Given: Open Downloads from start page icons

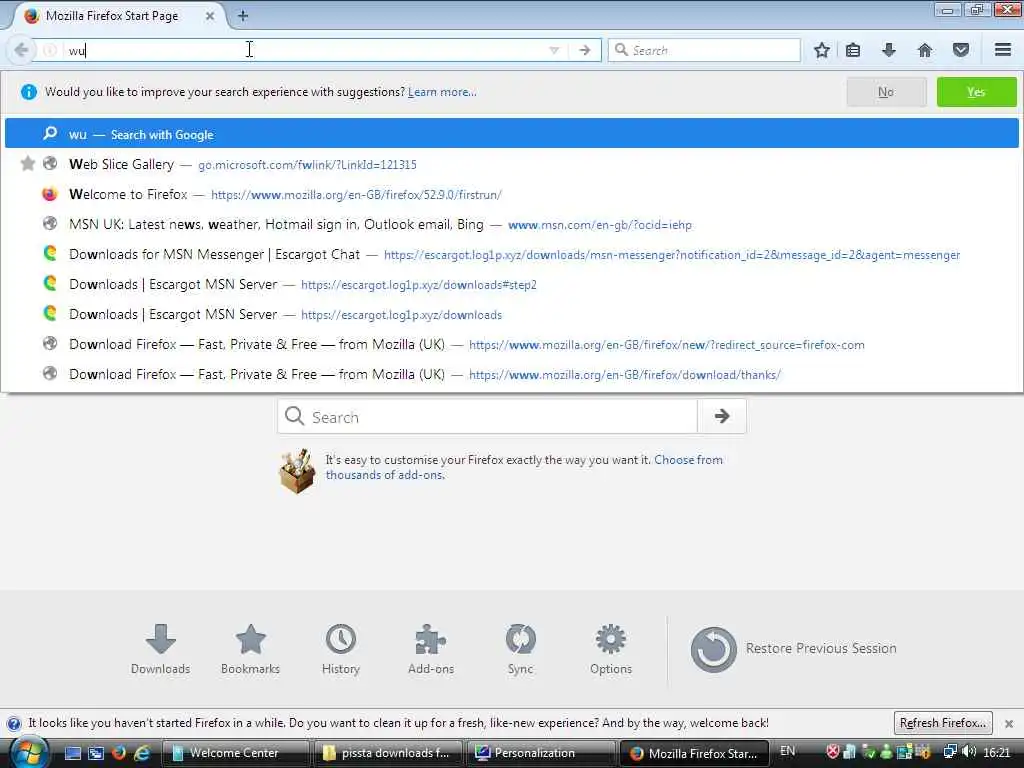Looking at the screenshot, I should pyautogui.click(x=161, y=649).
